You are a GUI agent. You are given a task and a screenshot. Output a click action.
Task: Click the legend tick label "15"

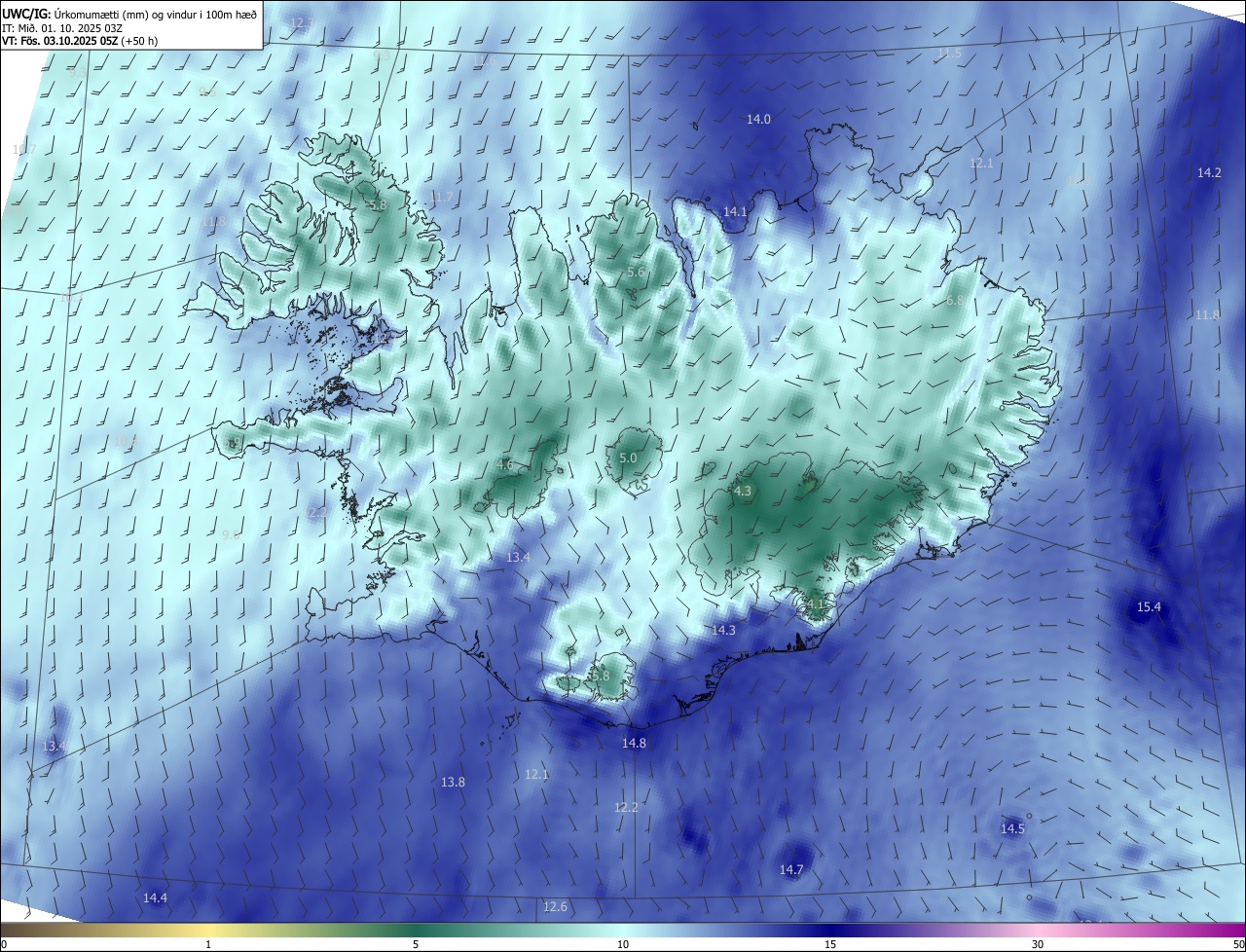pyautogui.click(x=830, y=944)
